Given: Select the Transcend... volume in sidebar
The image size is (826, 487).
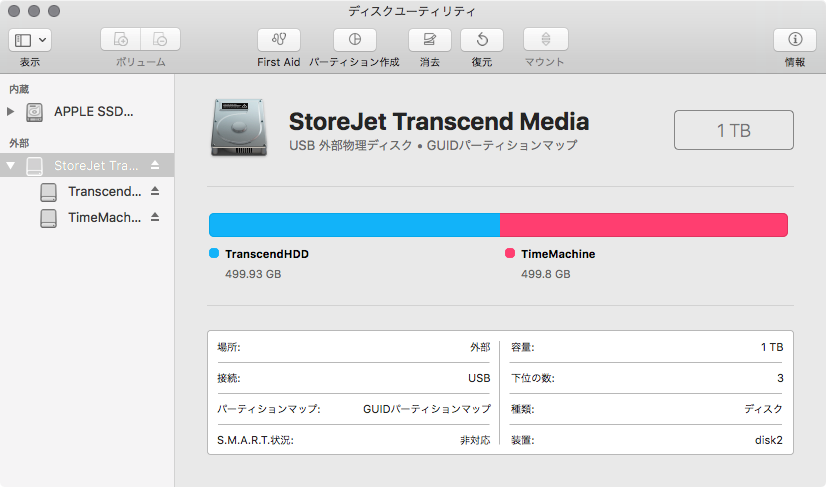Looking at the screenshot, I should 105,191.
